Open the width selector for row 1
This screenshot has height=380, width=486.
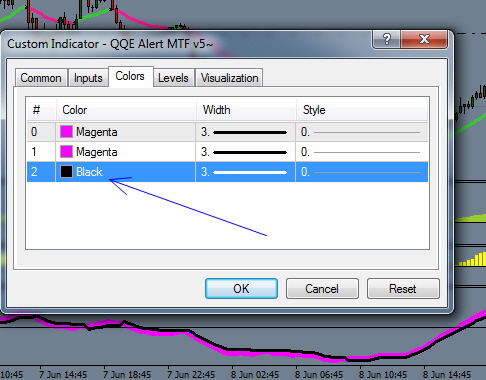[245, 152]
